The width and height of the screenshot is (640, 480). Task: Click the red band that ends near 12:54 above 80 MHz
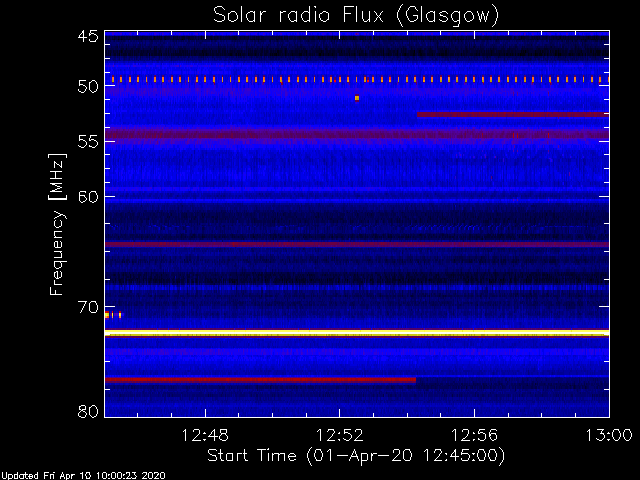260,380
